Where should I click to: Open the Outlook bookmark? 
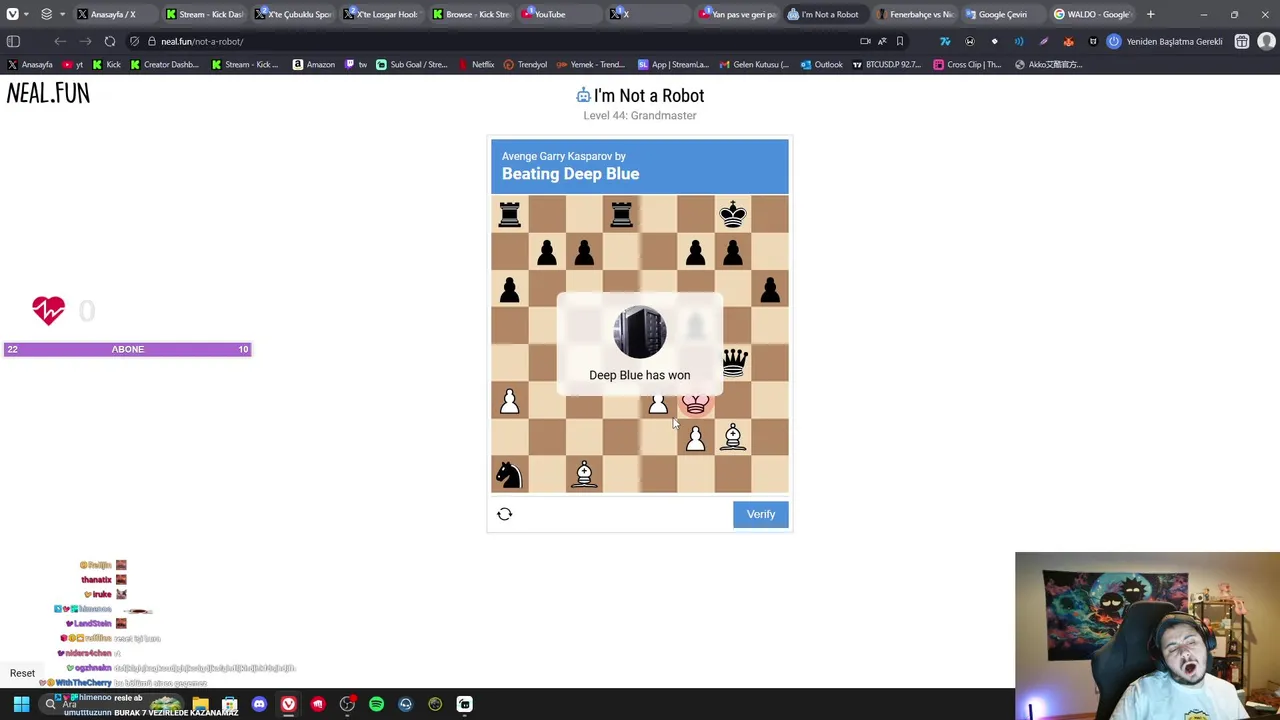click(x=821, y=64)
